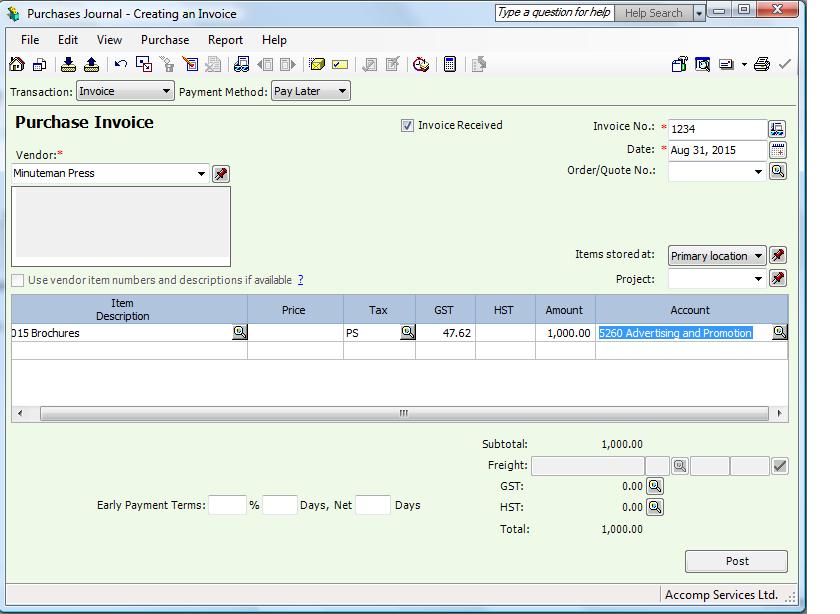Click the Home icon in the toolbar

pos(17,65)
